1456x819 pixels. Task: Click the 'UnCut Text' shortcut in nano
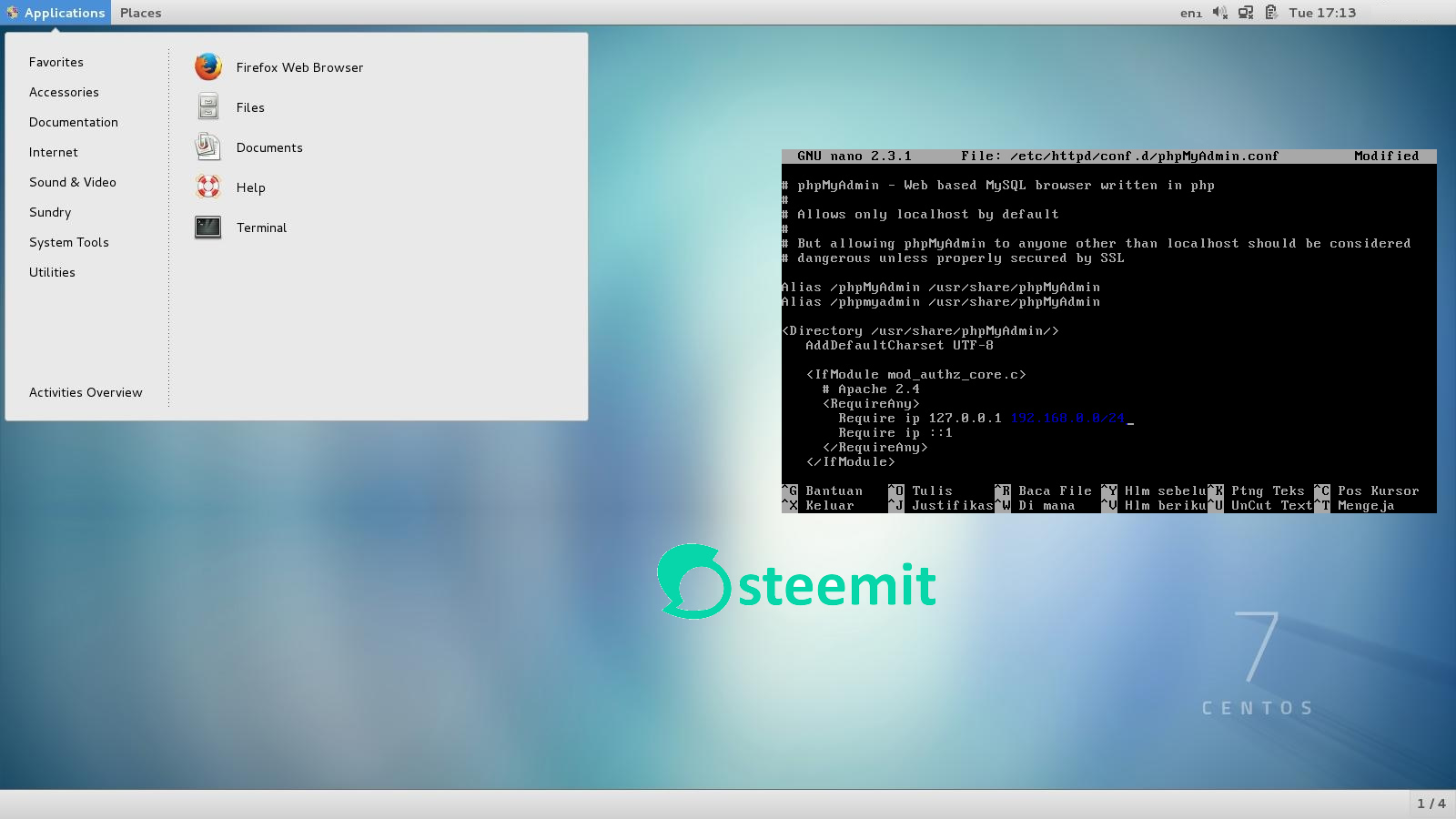(1272, 506)
